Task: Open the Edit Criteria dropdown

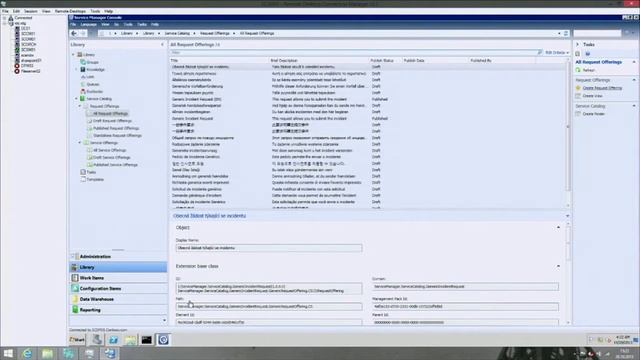Action: [x=557, y=53]
